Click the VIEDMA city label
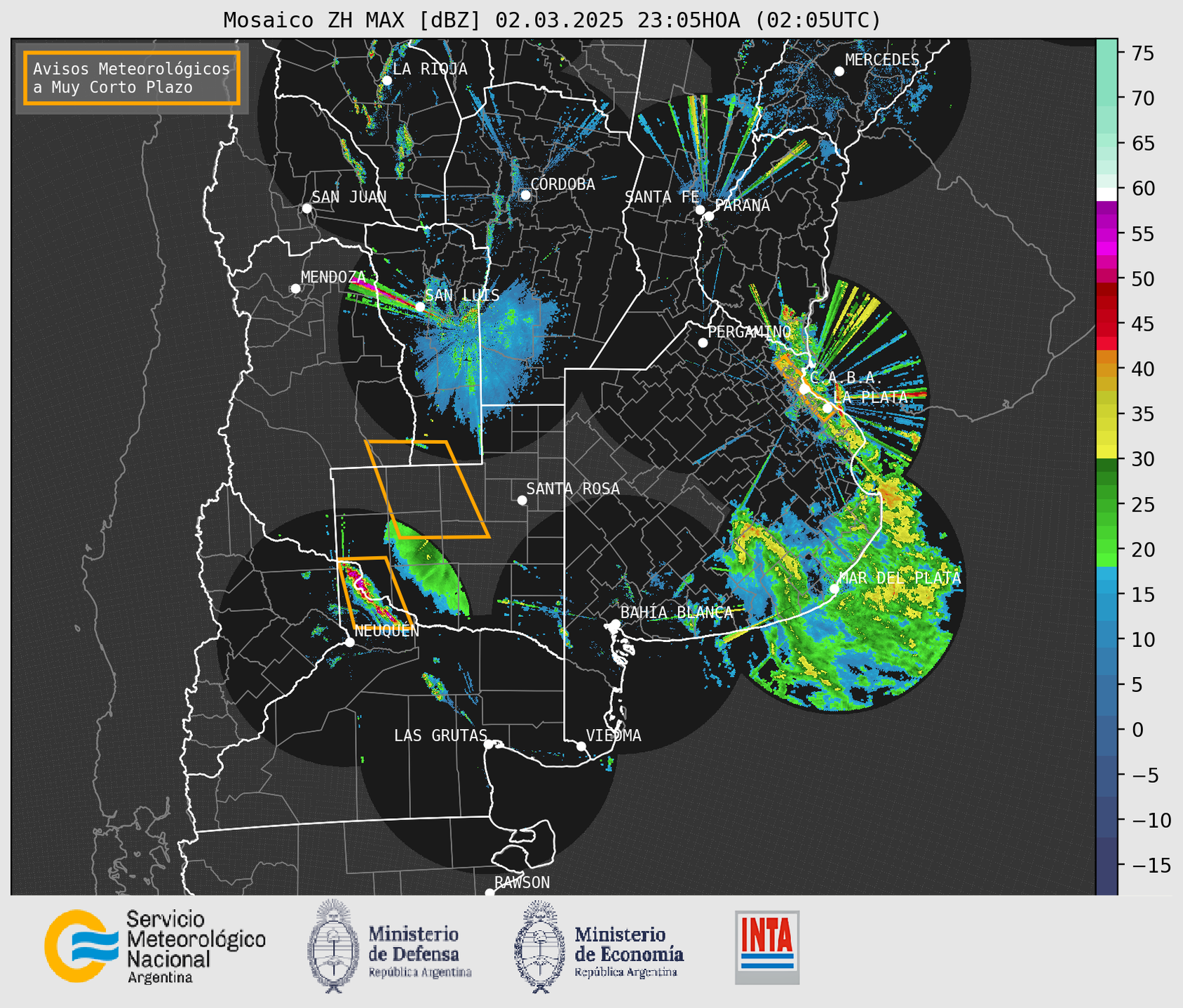The height and width of the screenshot is (1008, 1183). coord(614,735)
